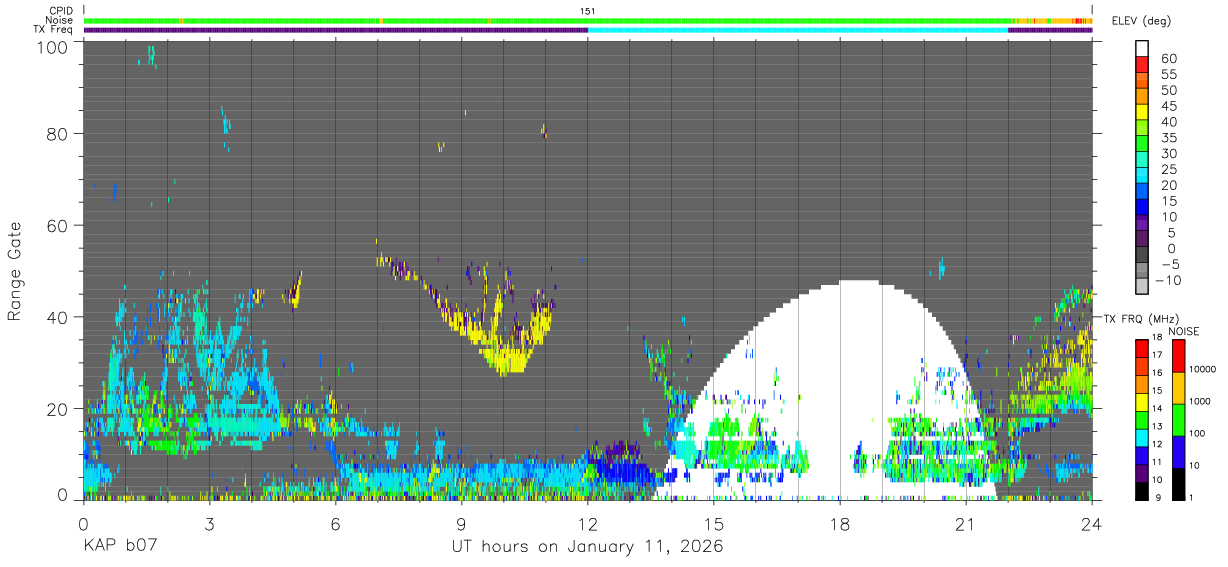Click the CPID value '151'
Screen dimensions: 1228x567
tap(588, 11)
